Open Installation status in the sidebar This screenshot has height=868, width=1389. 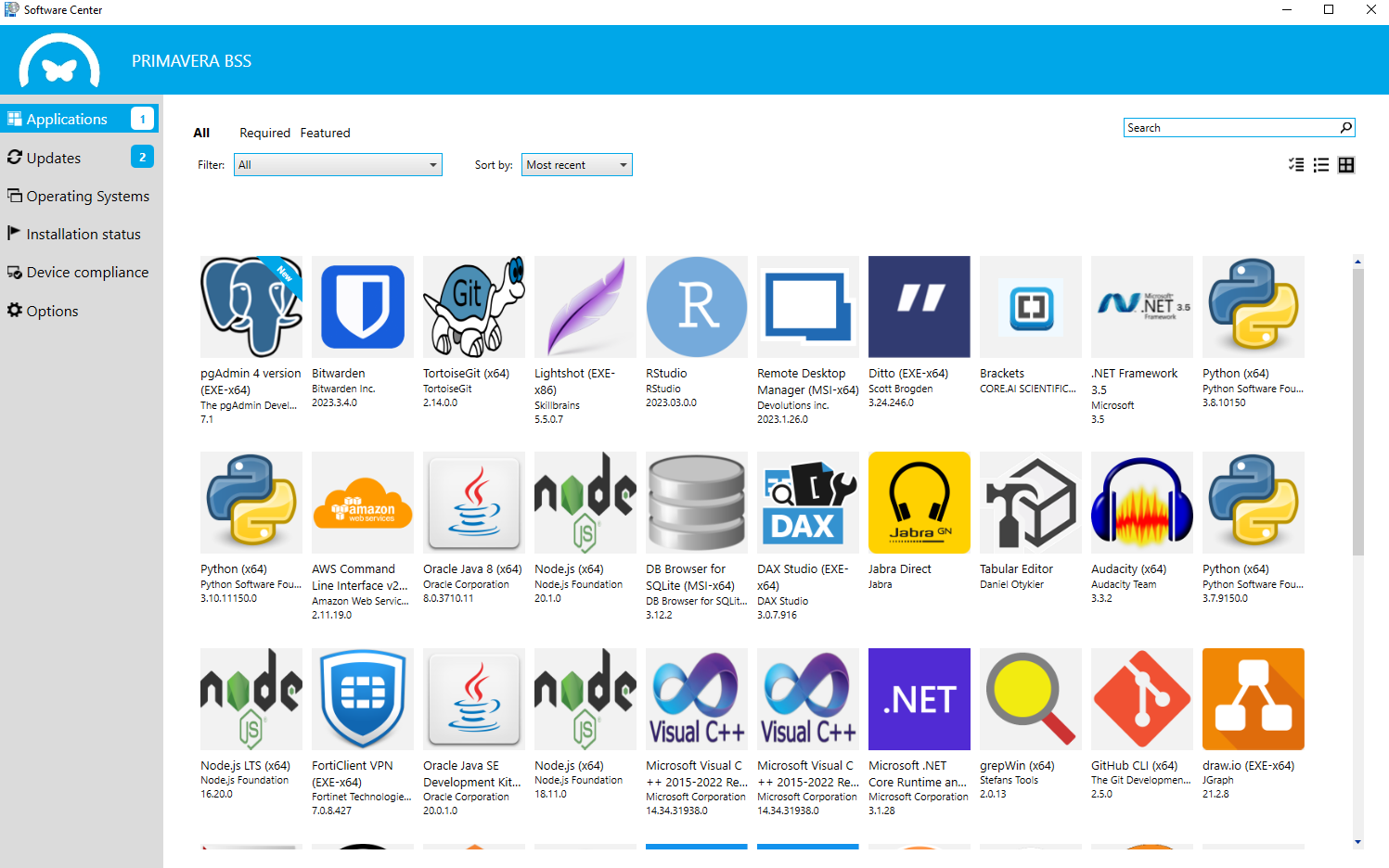[80, 234]
